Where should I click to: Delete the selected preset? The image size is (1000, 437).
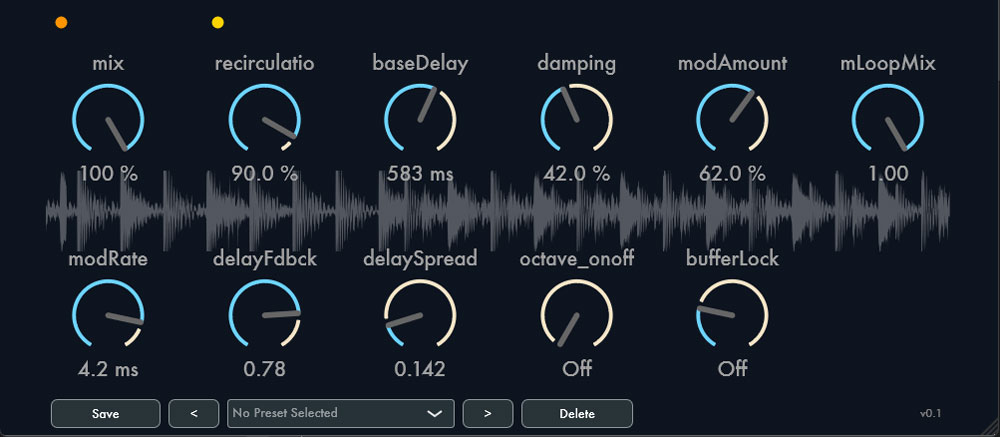(x=577, y=413)
